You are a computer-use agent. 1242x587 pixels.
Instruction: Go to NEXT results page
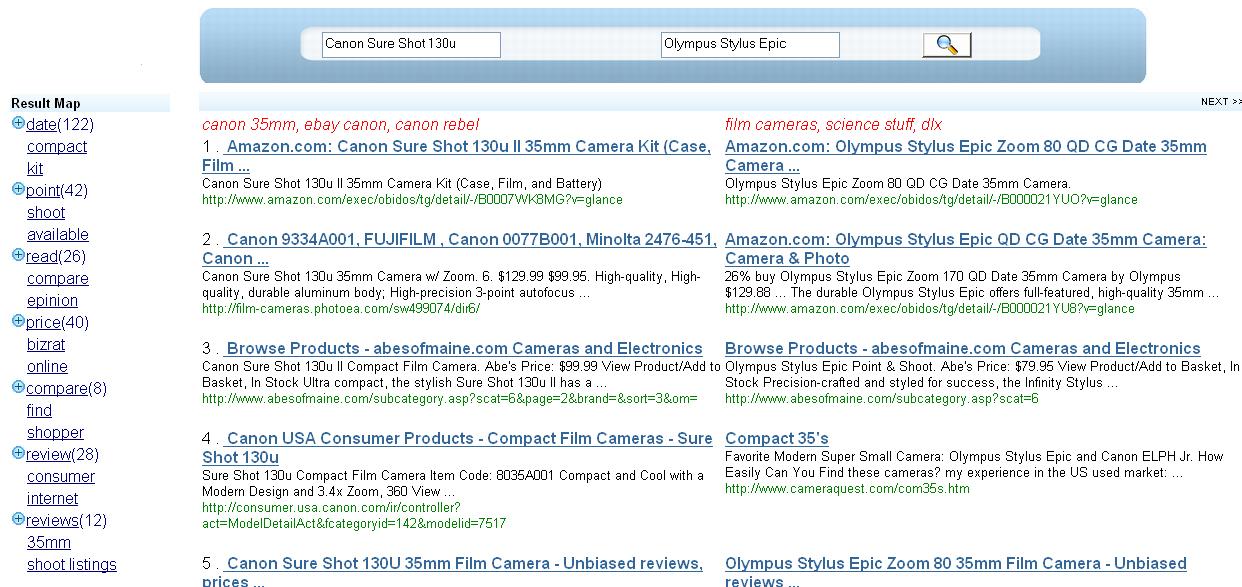click(1220, 101)
